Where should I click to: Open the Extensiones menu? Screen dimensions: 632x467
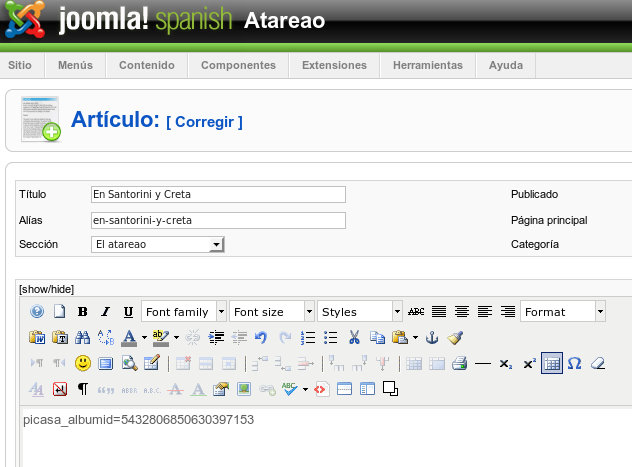click(334, 65)
